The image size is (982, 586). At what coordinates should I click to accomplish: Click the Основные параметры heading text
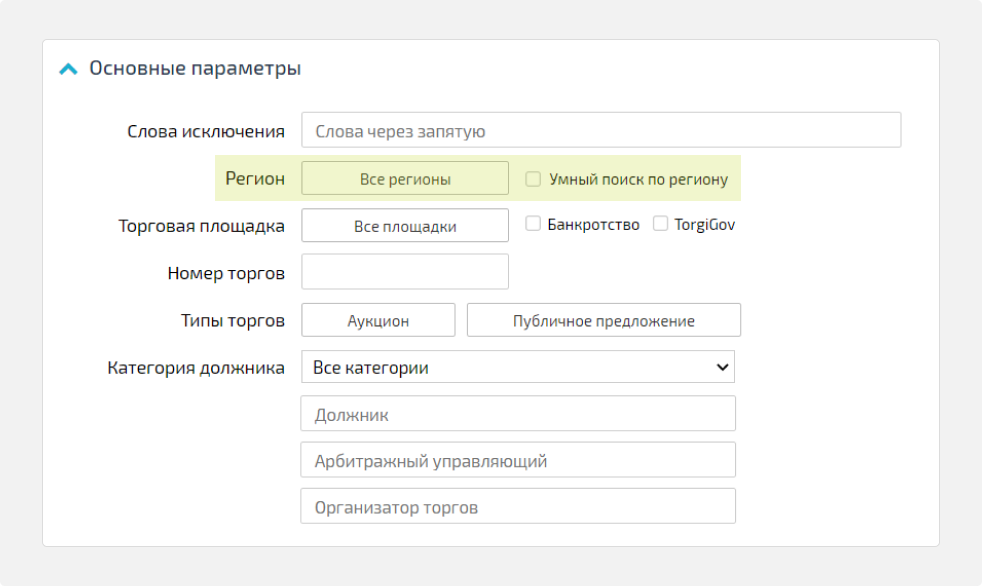[195, 69]
